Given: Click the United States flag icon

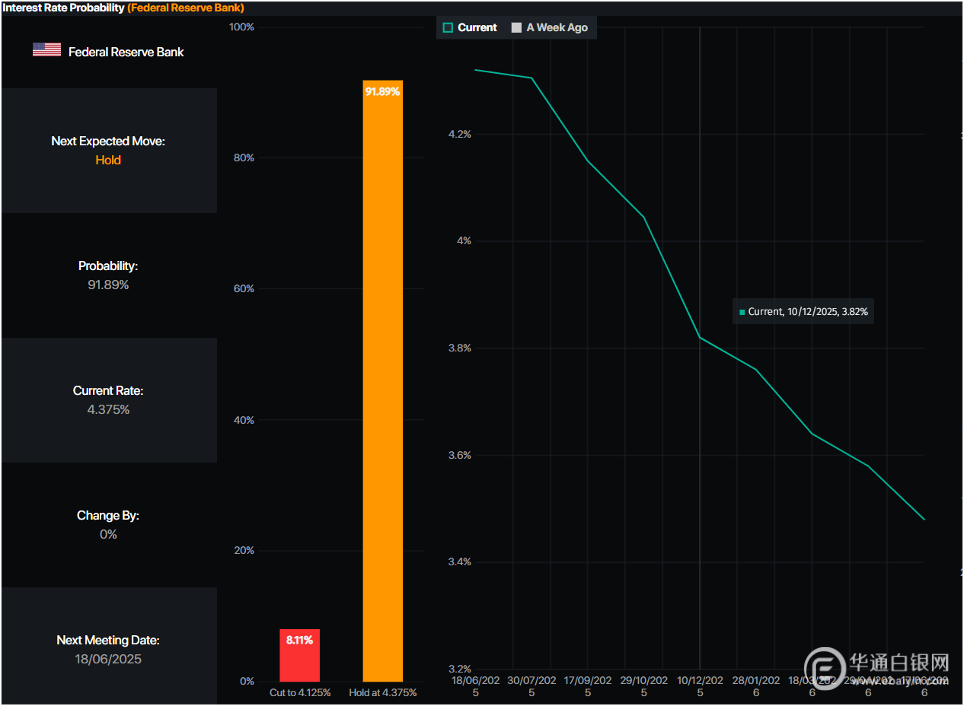Looking at the screenshot, I should 46,50.
